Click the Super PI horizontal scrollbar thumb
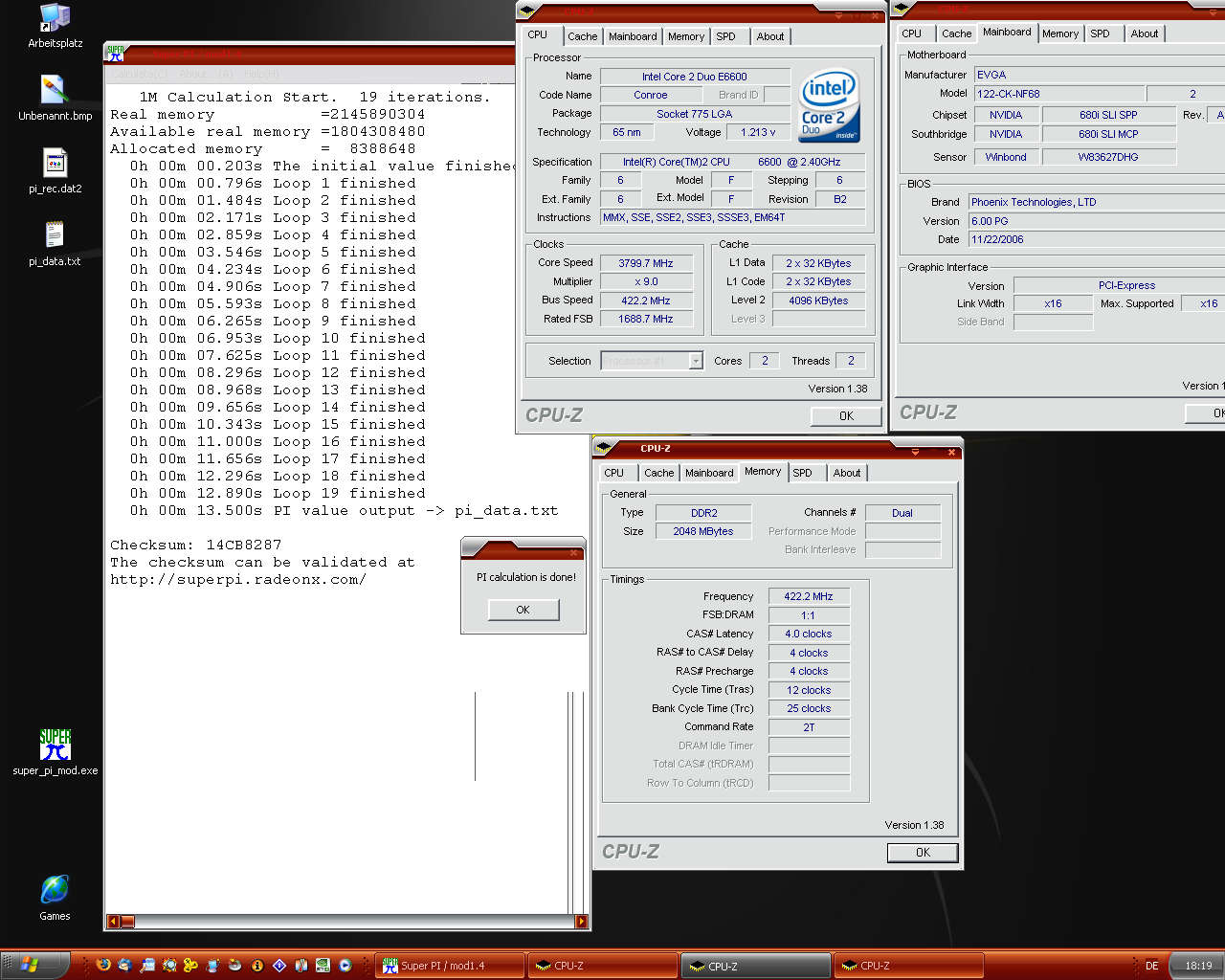1225x980 pixels. pyautogui.click(x=127, y=922)
